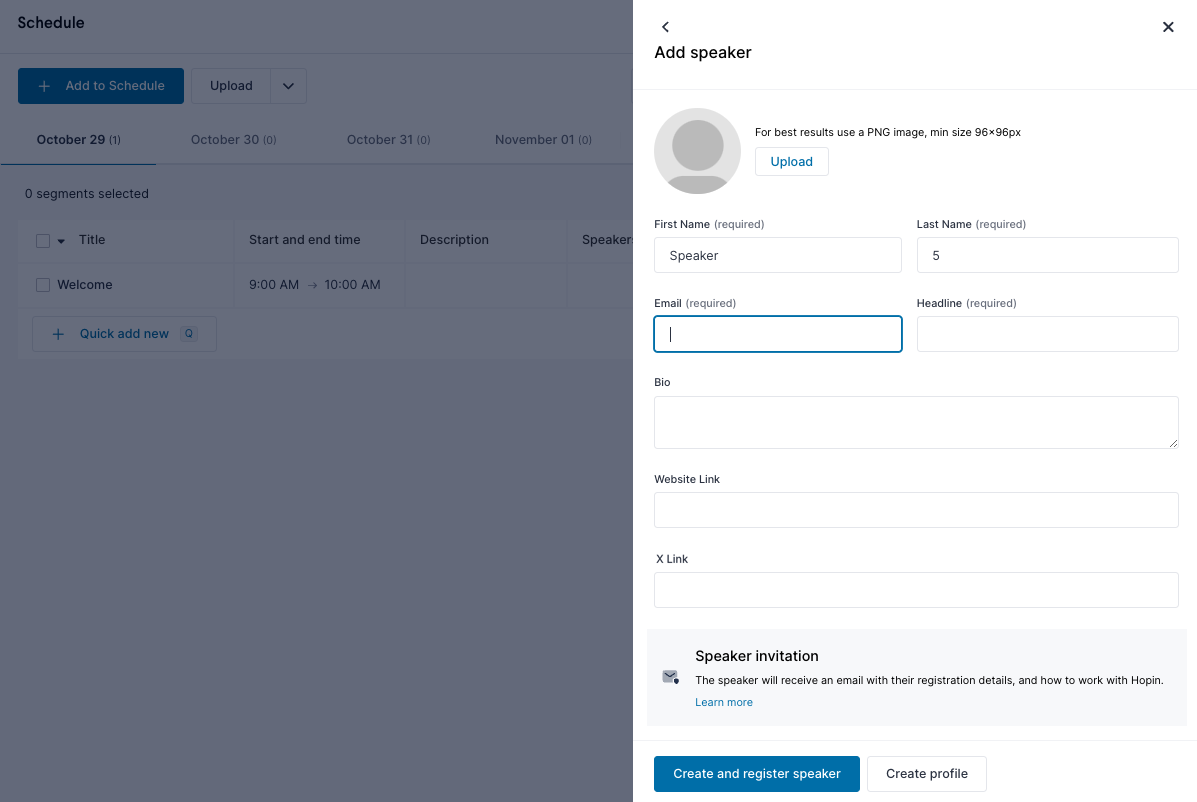
Task: Open the select-all dropdown caret
Action: pos(61,241)
